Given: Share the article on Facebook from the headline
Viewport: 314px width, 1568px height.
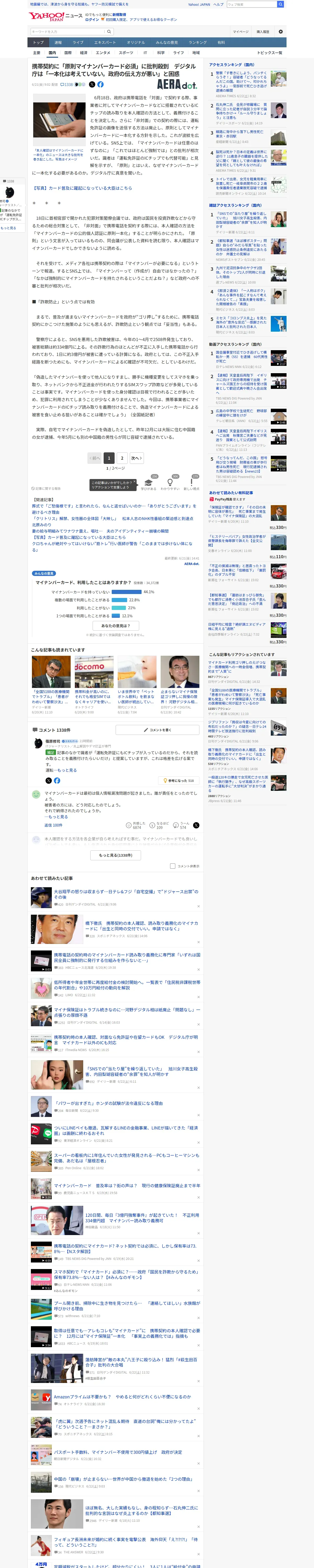Looking at the screenshot, I should 100,85.
